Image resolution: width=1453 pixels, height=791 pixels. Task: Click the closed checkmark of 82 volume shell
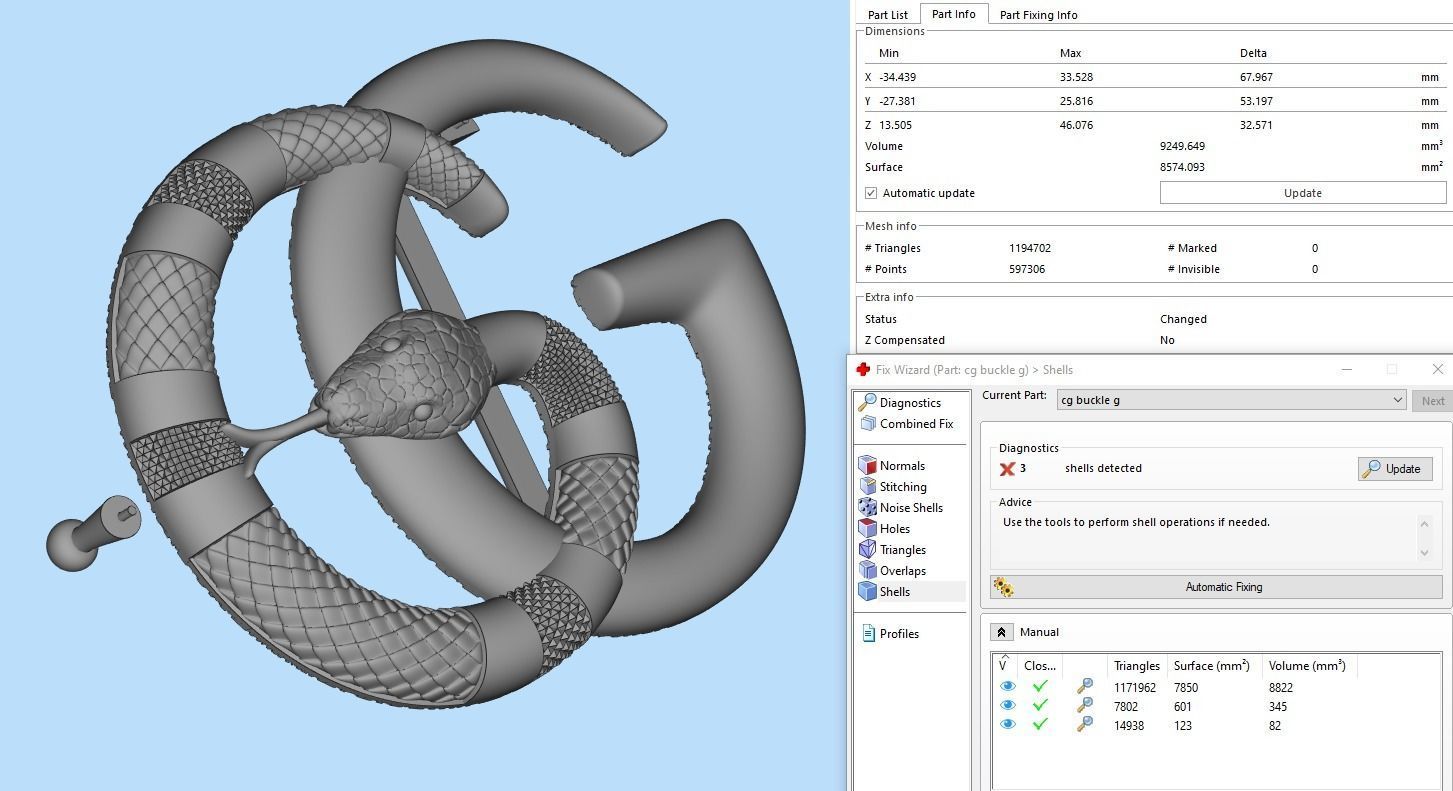coord(1040,725)
